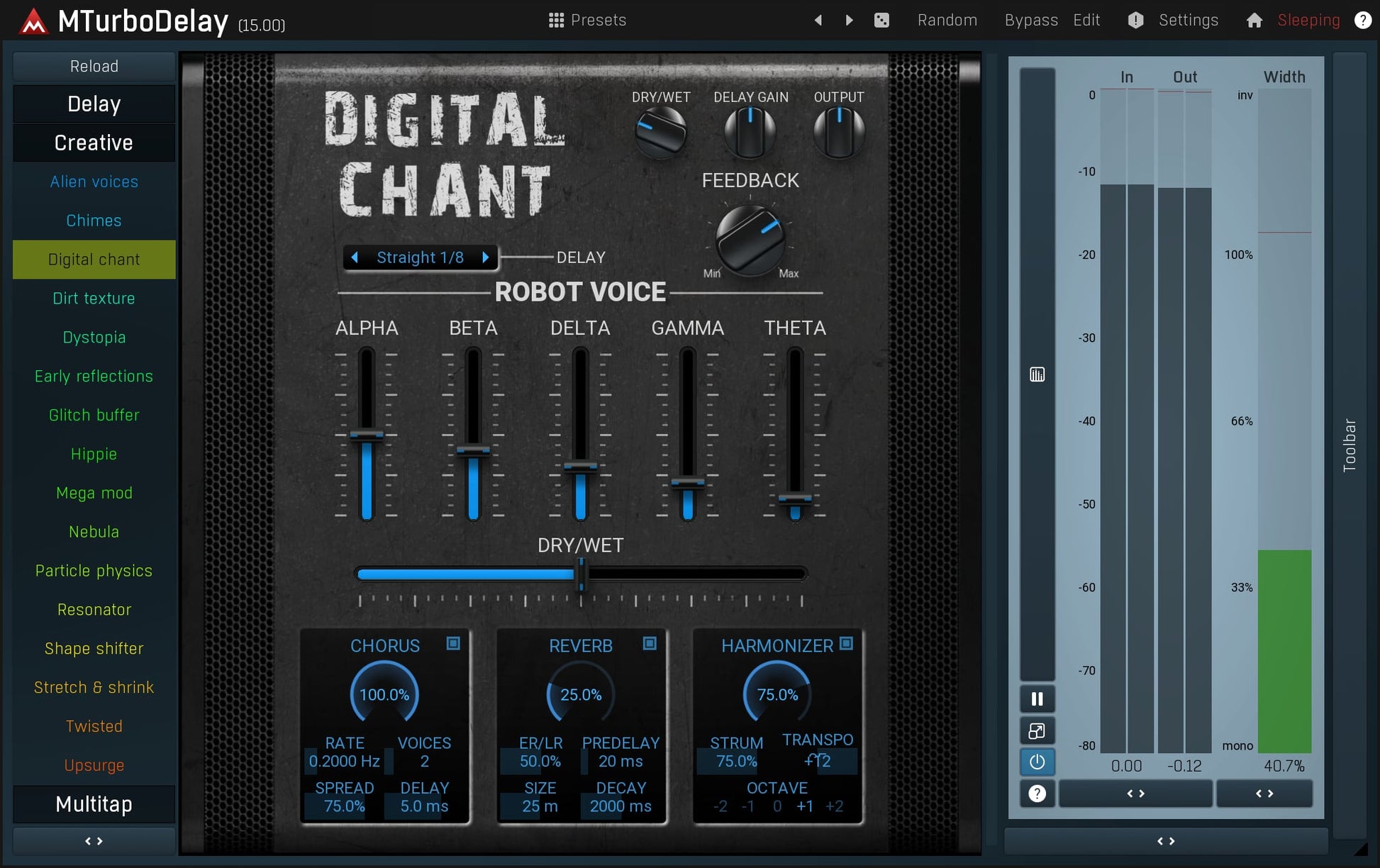Choose the Shape shifter device
The width and height of the screenshot is (1380, 868).
tap(94, 648)
